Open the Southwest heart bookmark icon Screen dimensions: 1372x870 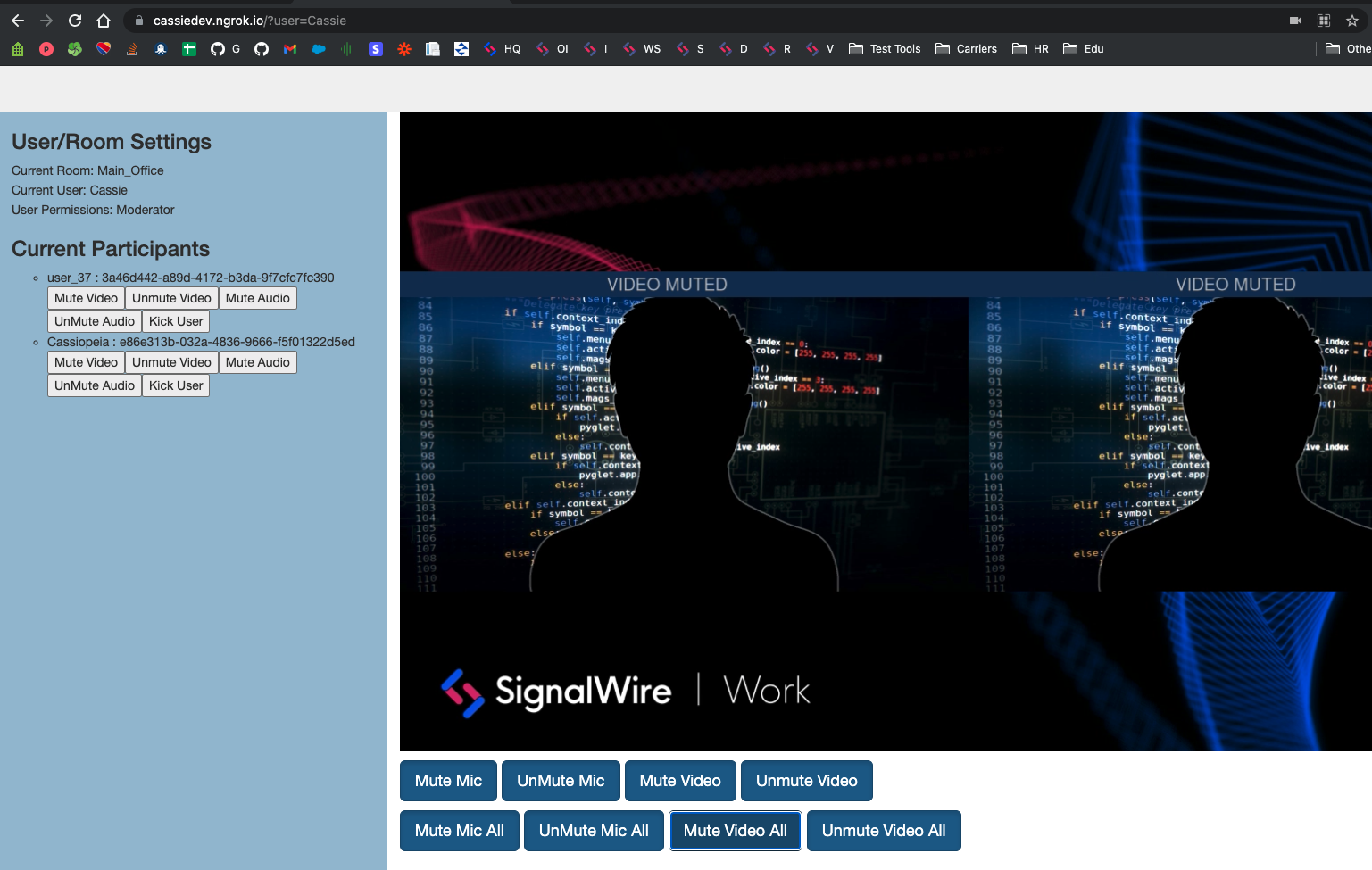point(104,49)
